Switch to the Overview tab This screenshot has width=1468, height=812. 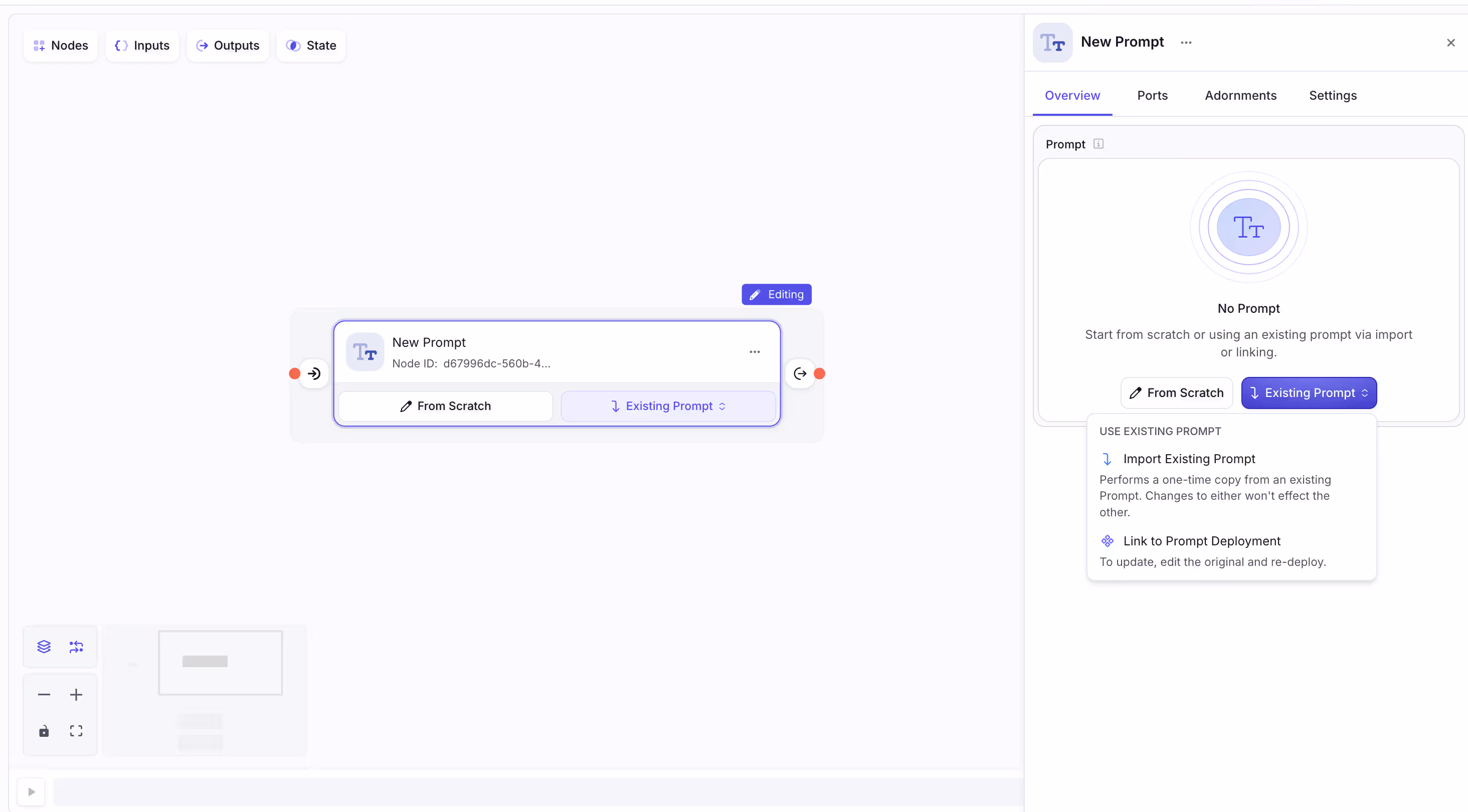[x=1072, y=96]
